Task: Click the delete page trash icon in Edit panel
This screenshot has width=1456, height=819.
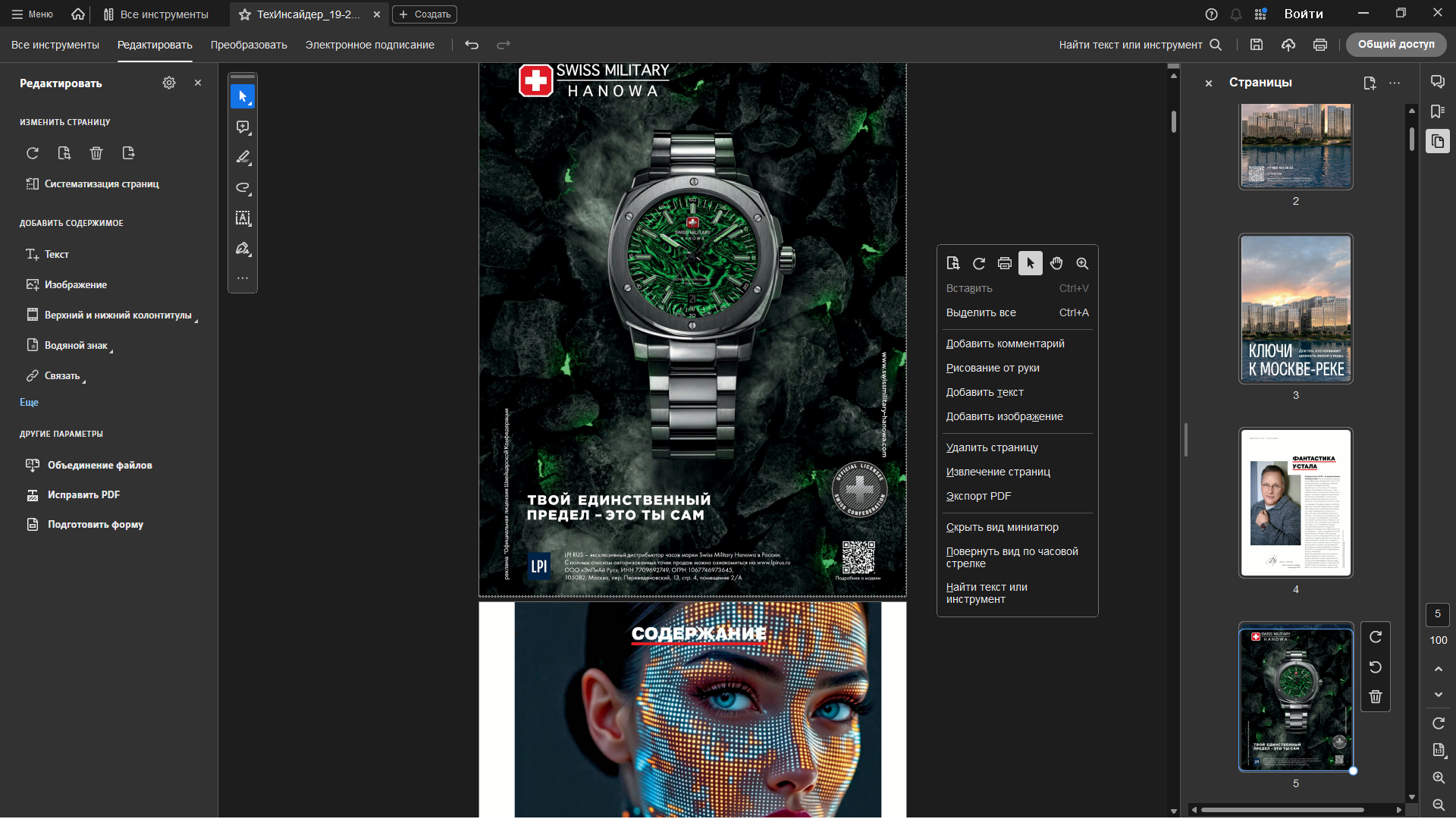Action: pyautogui.click(x=96, y=153)
